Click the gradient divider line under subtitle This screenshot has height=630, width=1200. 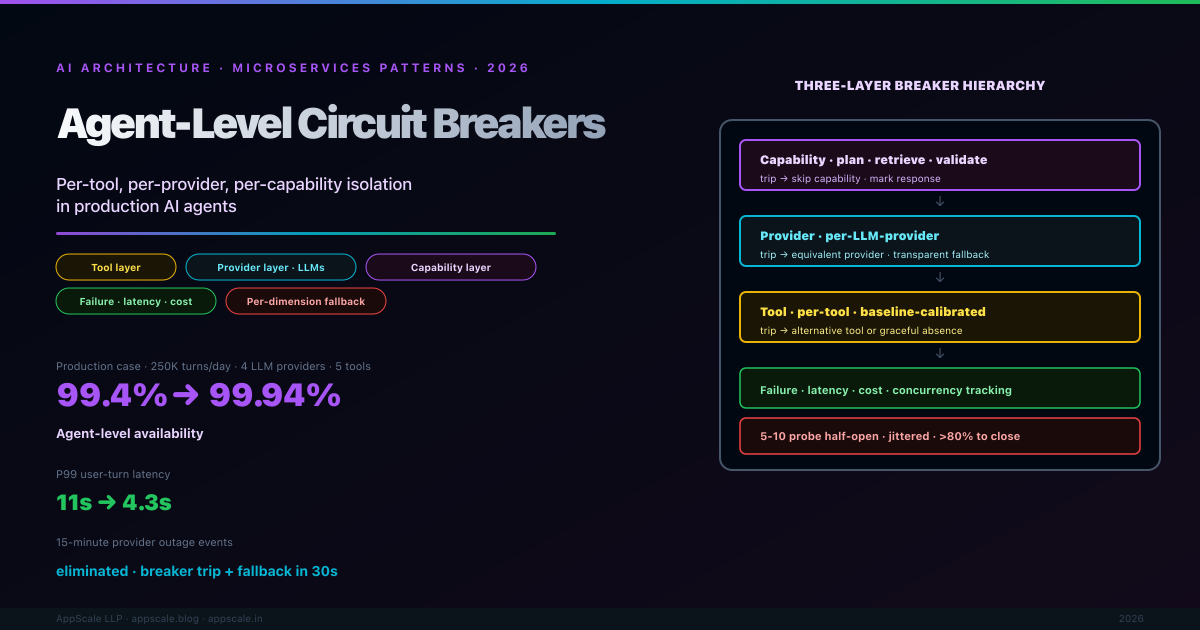click(306, 233)
